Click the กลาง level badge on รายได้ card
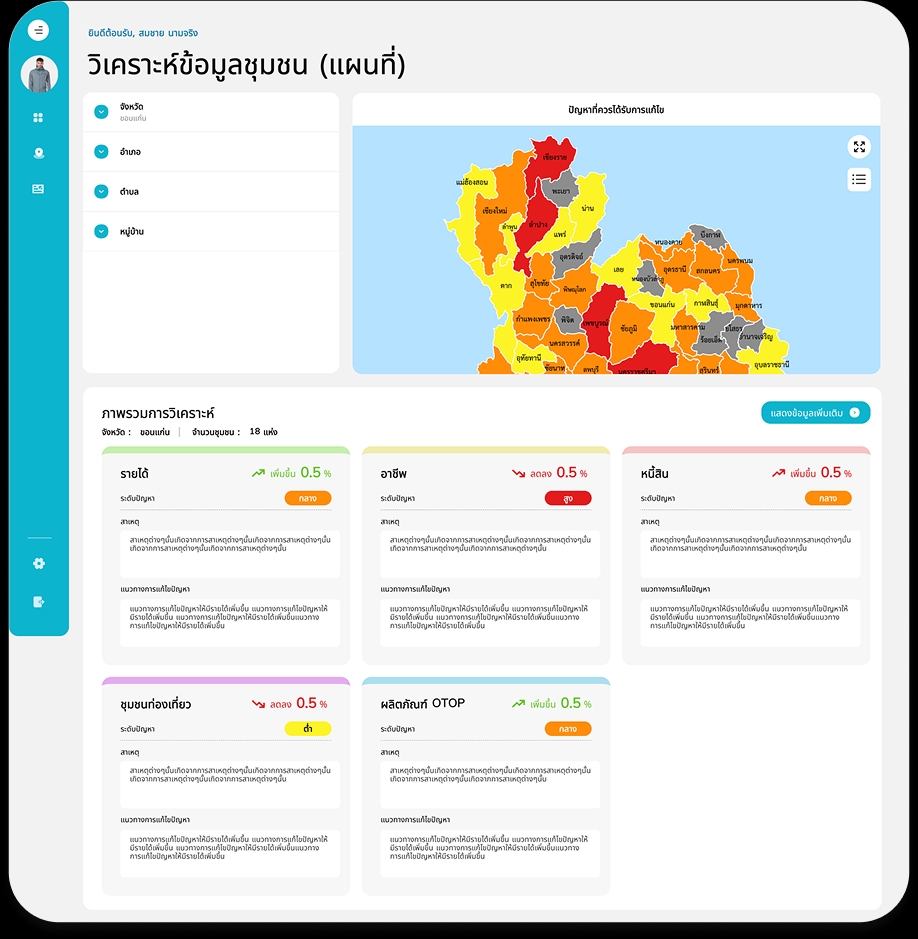 (308, 498)
